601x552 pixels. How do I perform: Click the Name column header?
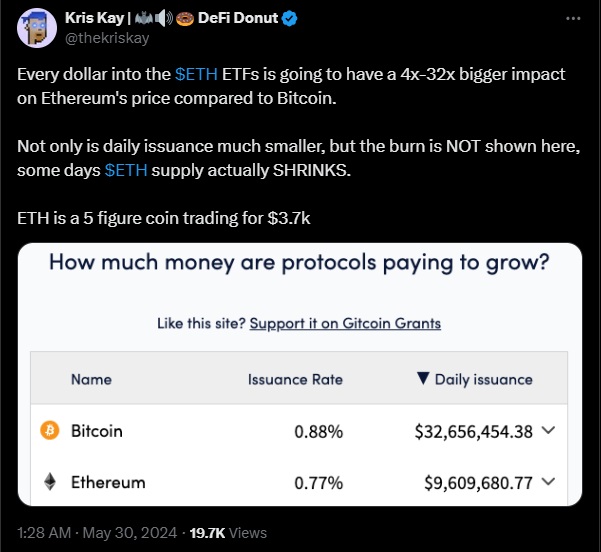click(x=91, y=379)
